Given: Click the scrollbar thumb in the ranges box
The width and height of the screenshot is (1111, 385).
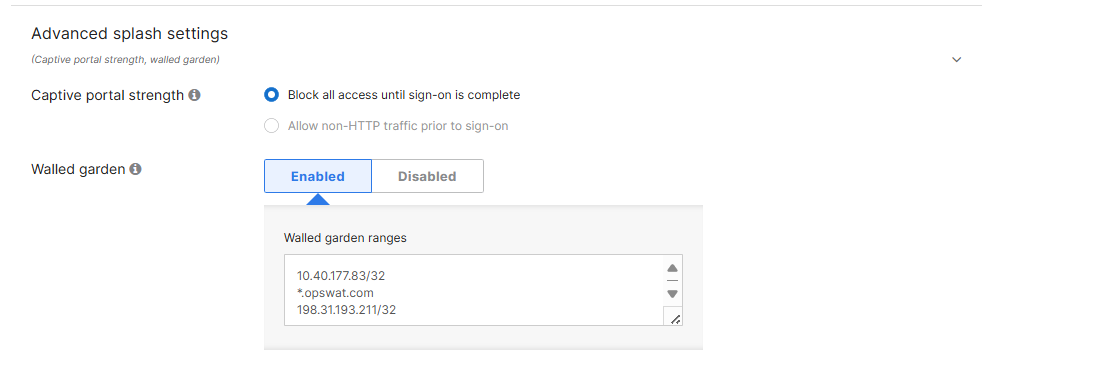Looking at the screenshot, I should click(x=672, y=281).
